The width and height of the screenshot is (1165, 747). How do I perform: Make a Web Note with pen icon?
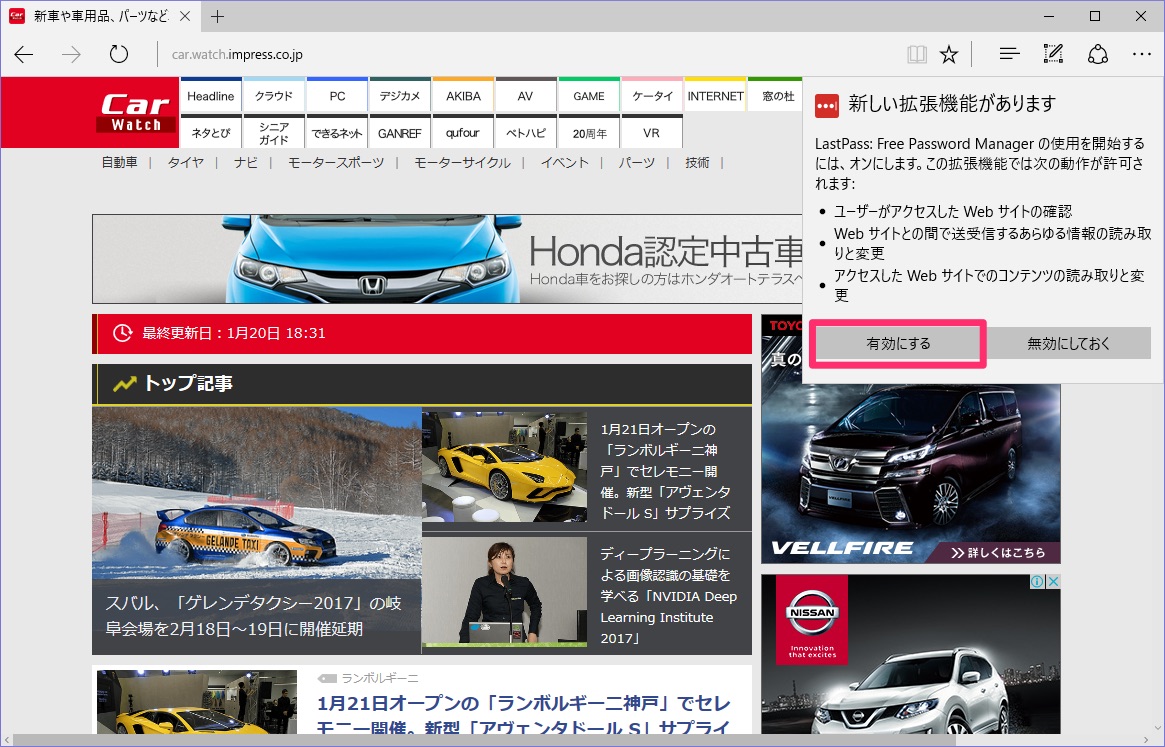point(1053,54)
